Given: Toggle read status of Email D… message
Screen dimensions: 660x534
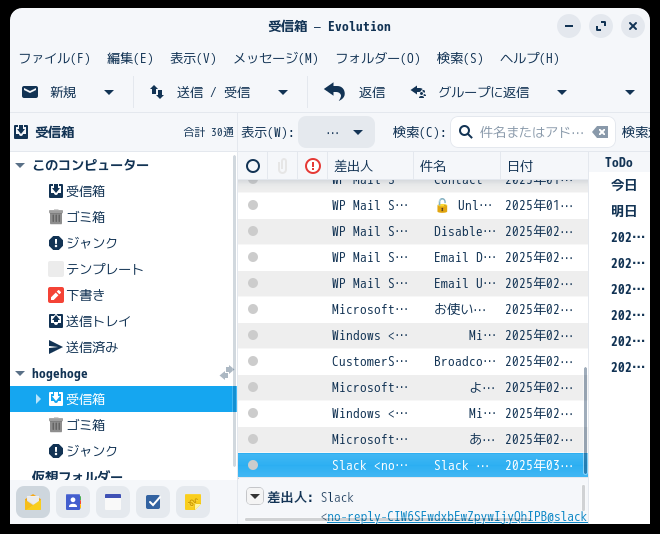Looking at the screenshot, I should [253, 257].
